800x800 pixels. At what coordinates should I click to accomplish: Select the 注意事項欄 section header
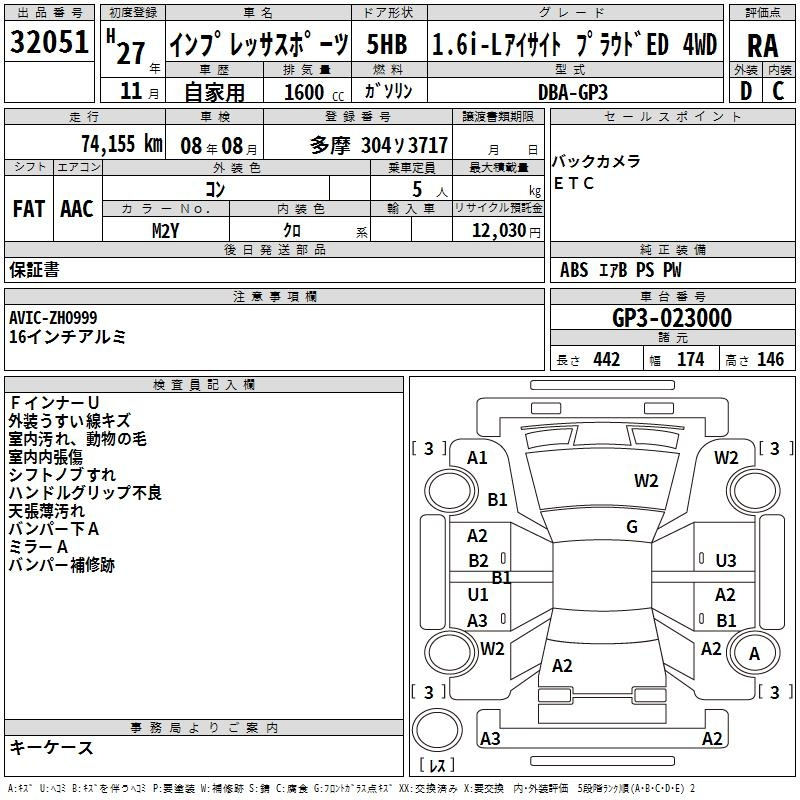(274, 296)
